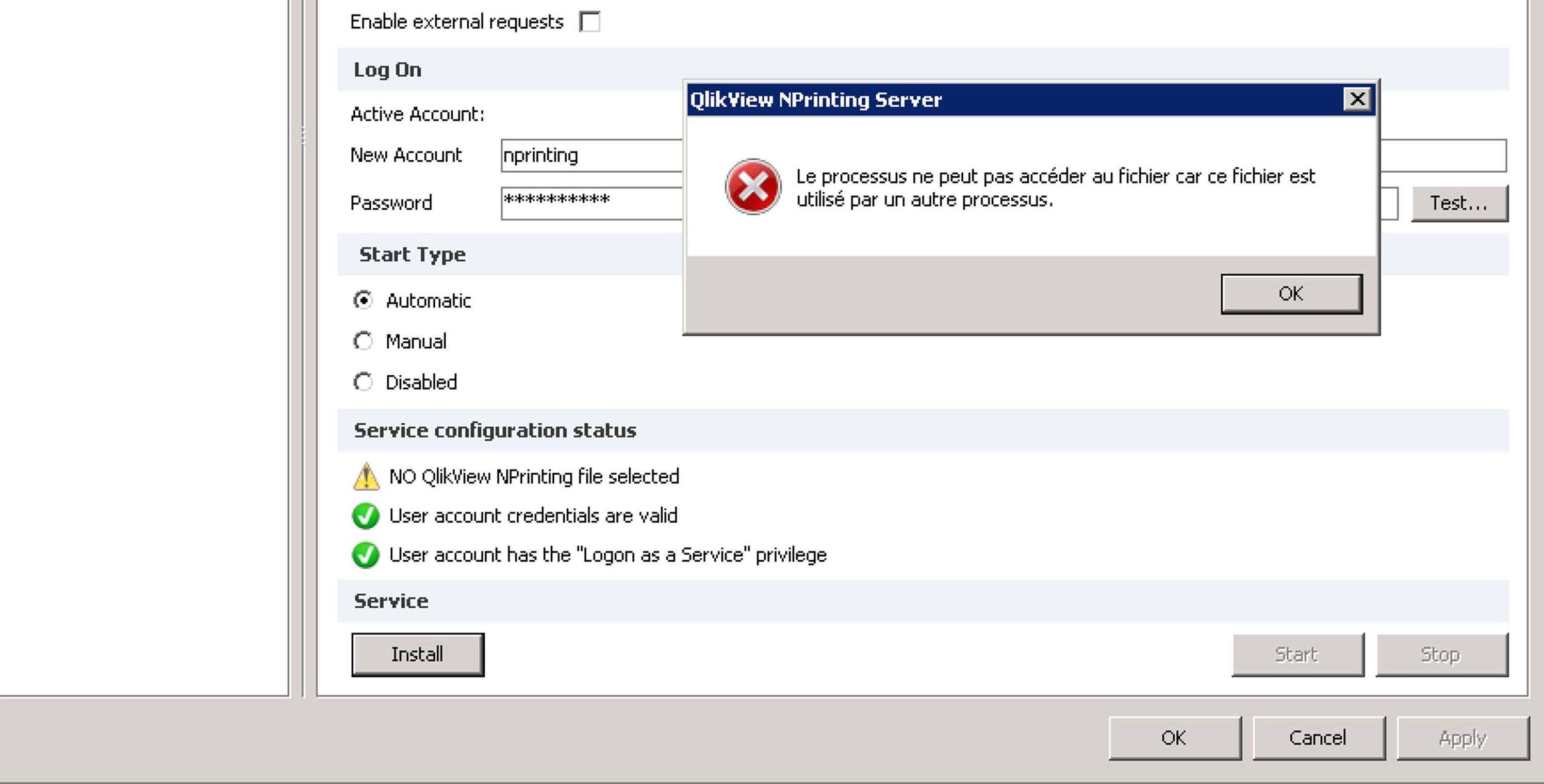Select the Disabled start type

[363, 382]
